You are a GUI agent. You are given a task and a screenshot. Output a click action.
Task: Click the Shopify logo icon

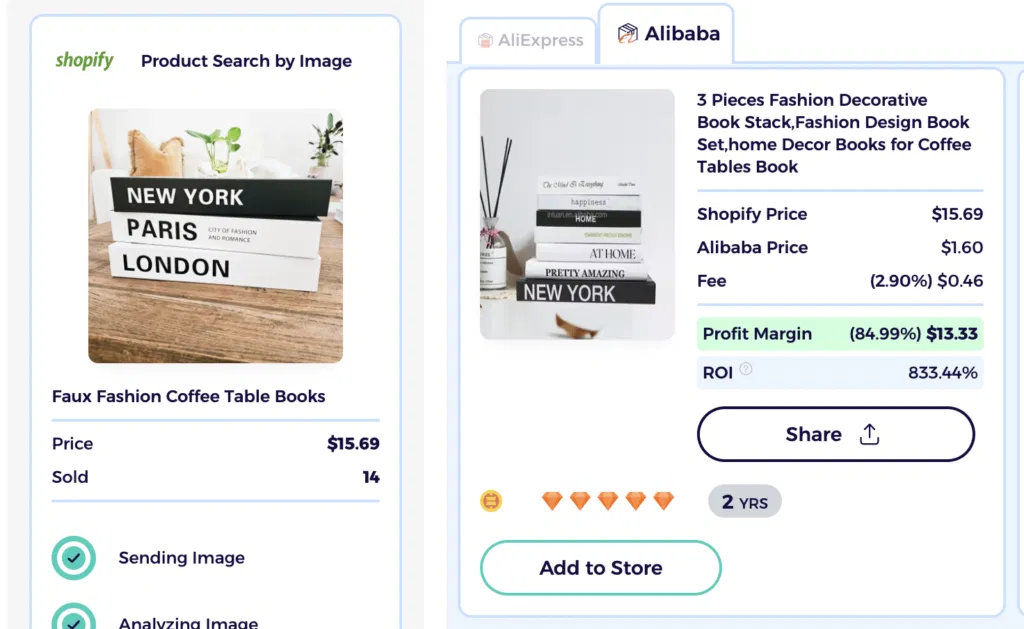pos(84,60)
